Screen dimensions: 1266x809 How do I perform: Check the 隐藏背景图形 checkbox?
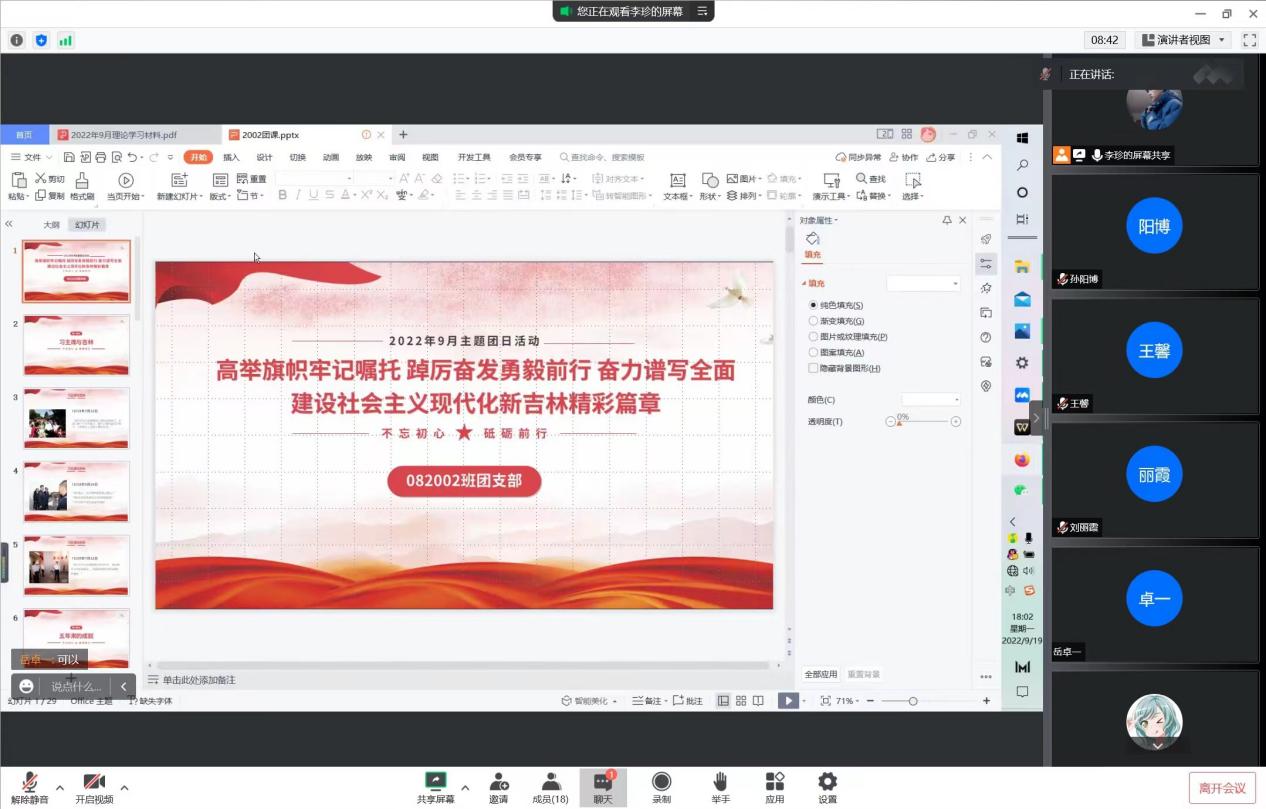pos(813,368)
